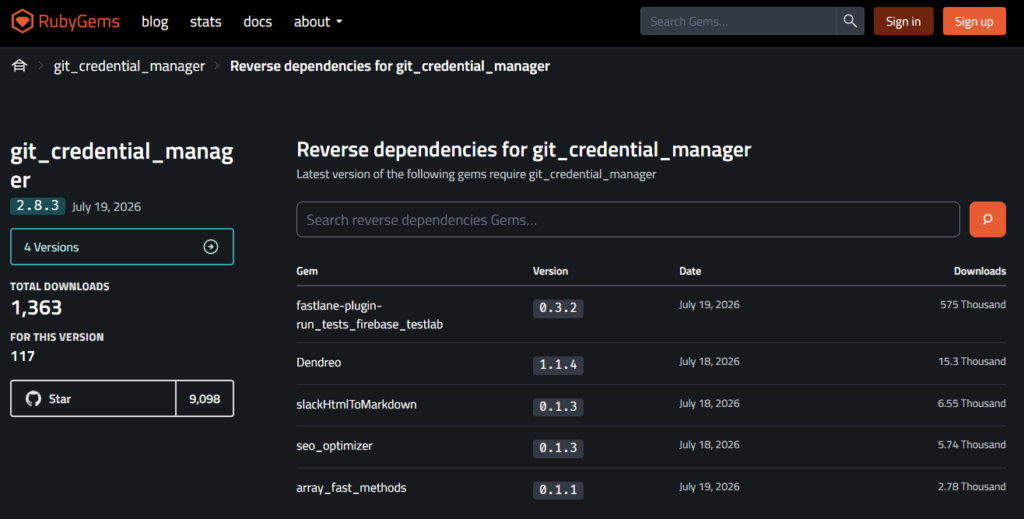The width and height of the screenshot is (1024, 519).
Task: Open git_credential_manager breadcrumb link
Action: [129, 66]
